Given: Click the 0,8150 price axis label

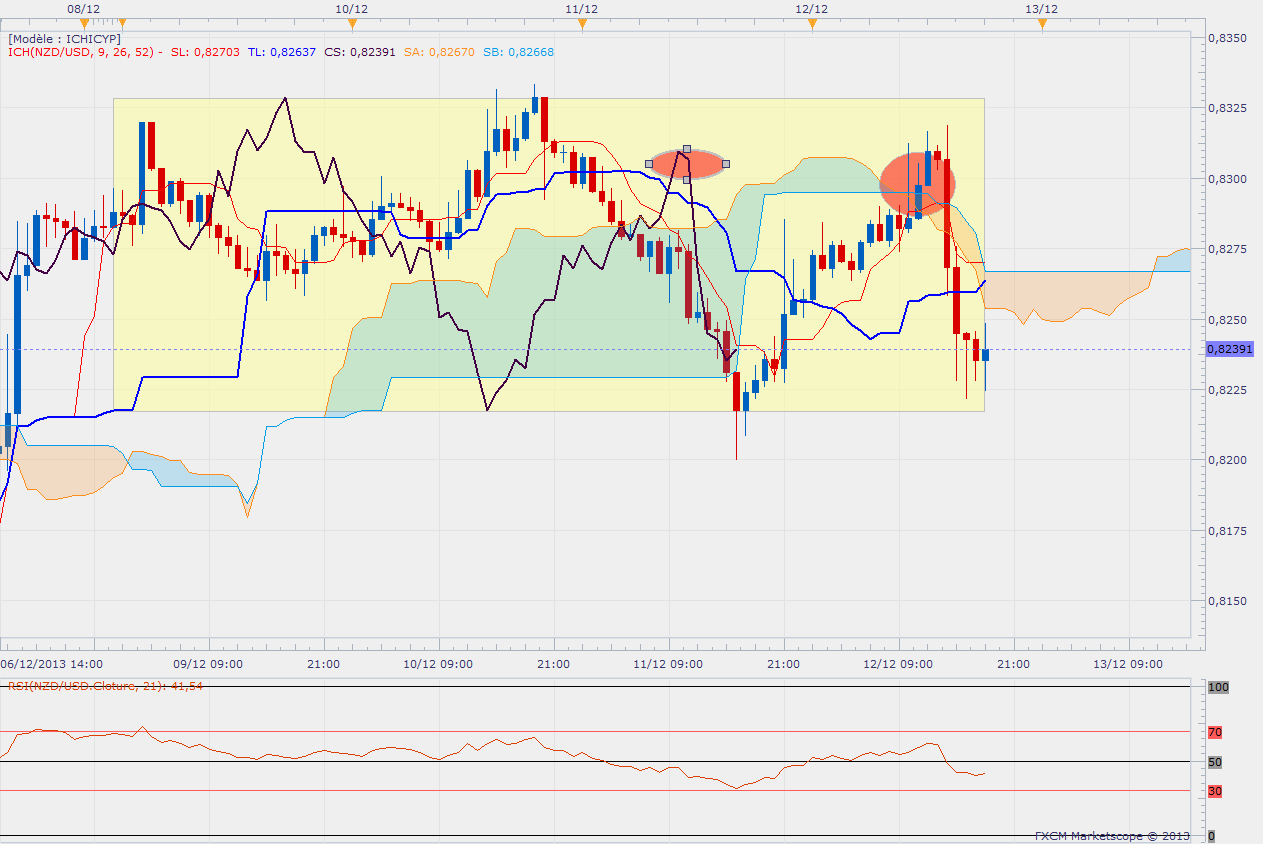Looking at the screenshot, I should (1227, 601).
